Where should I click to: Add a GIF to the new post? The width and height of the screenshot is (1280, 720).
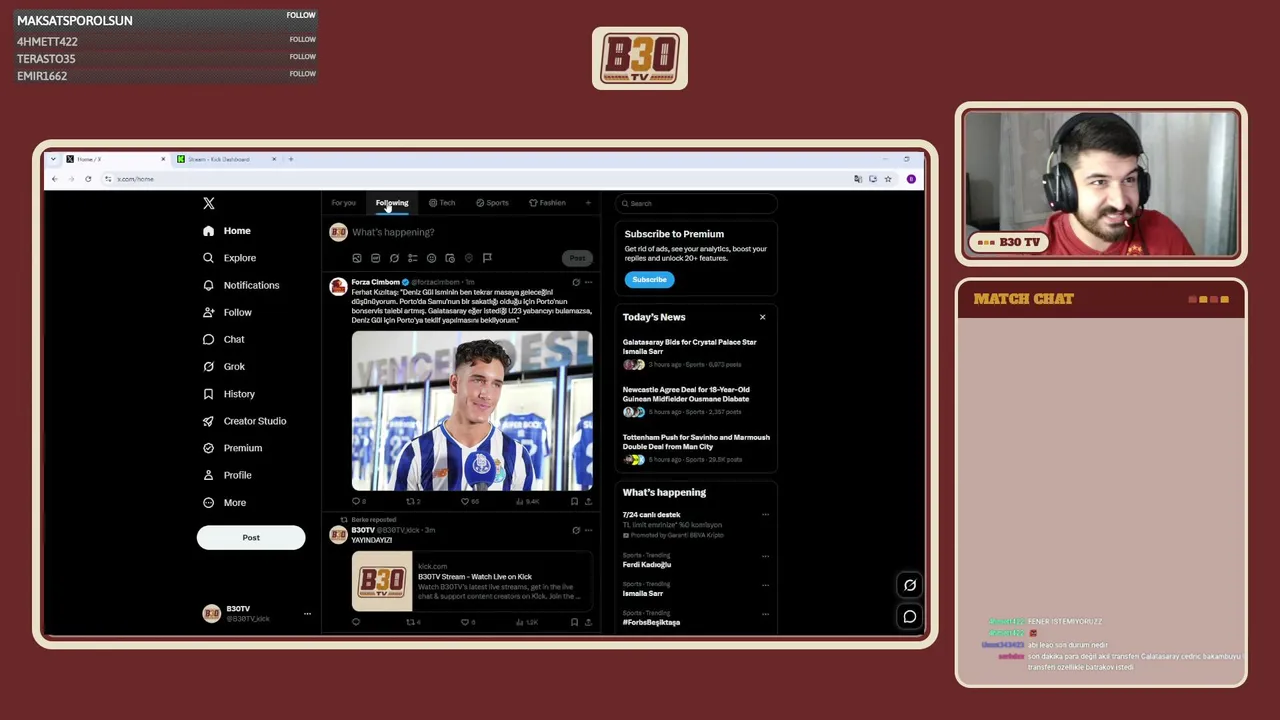[x=375, y=258]
